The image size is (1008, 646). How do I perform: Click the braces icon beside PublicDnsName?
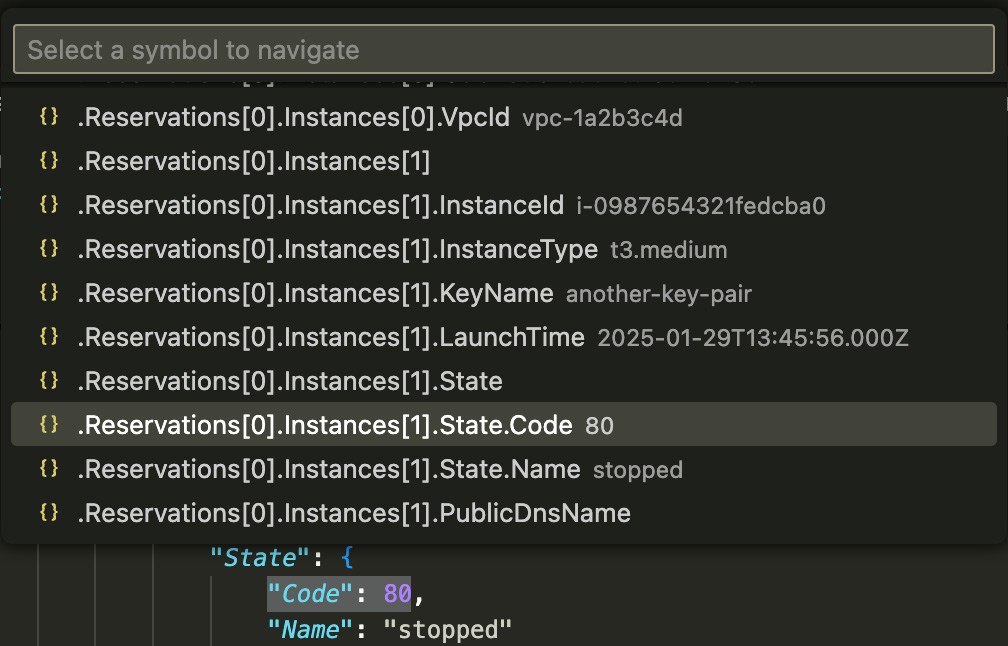pos(49,513)
